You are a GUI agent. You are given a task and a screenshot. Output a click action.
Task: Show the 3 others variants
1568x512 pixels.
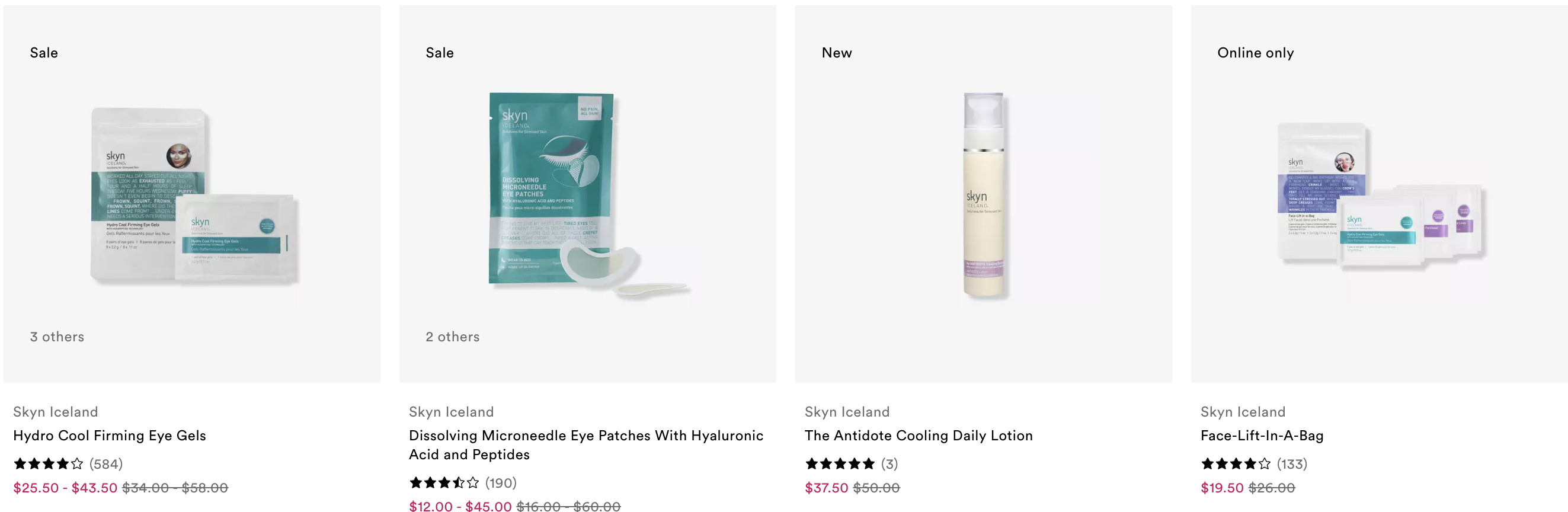(x=57, y=337)
